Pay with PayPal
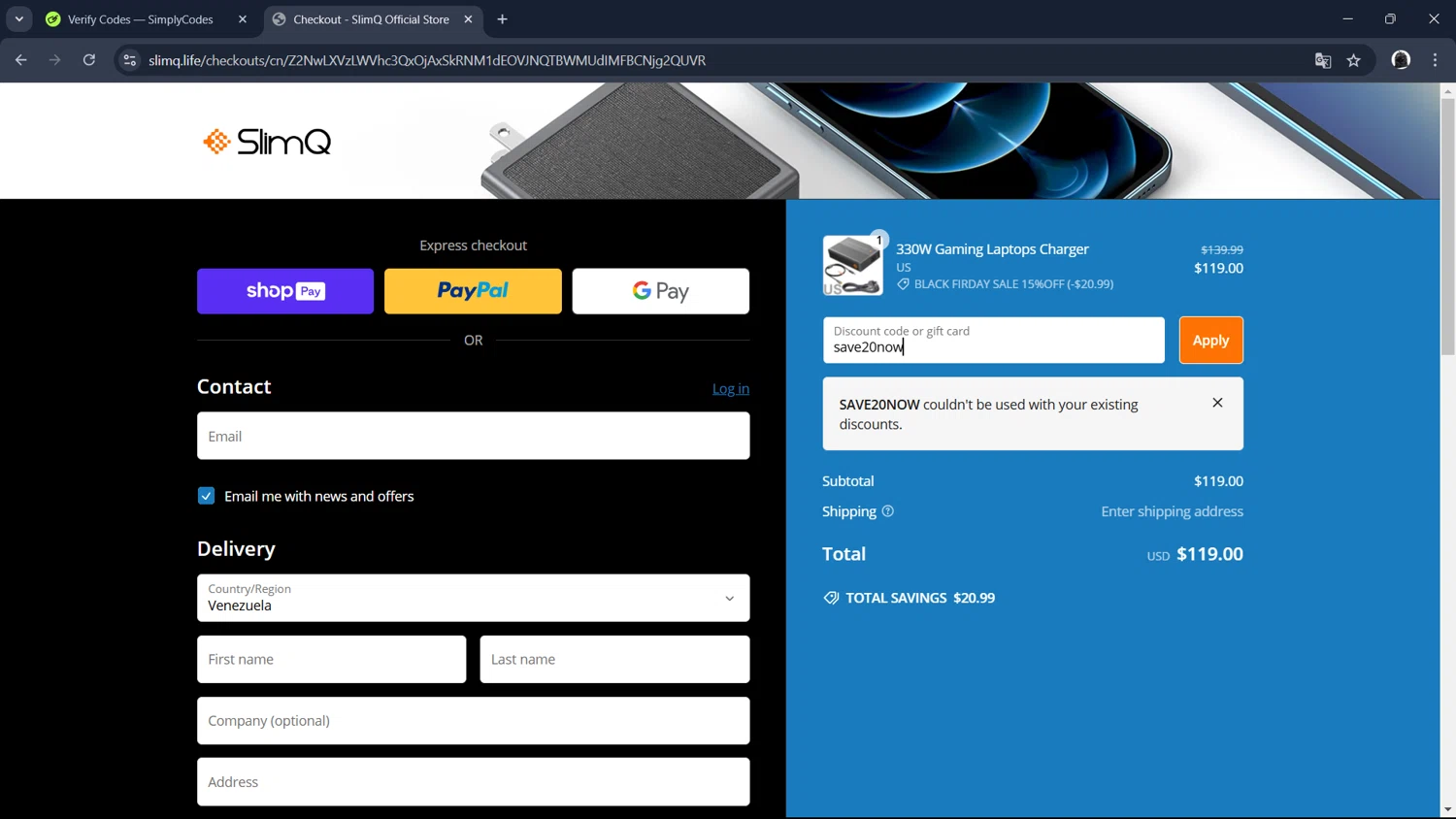This screenshot has height=819, width=1456. point(473,291)
